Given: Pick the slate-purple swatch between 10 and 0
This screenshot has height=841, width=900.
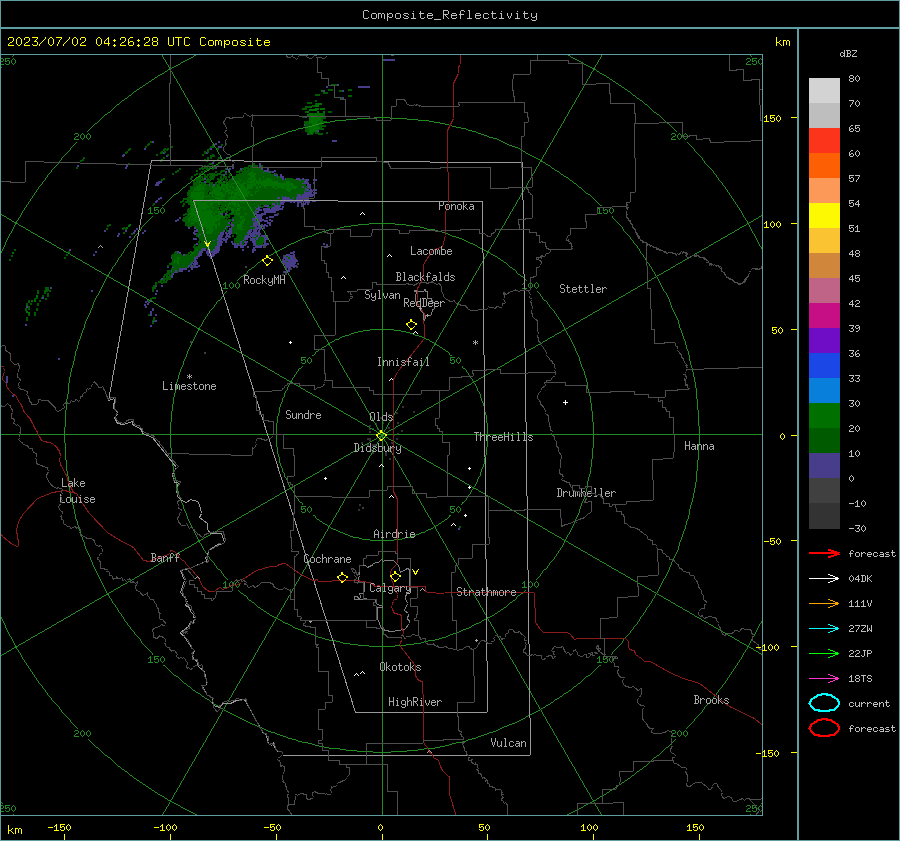Looking at the screenshot, I should click(824, 466).
